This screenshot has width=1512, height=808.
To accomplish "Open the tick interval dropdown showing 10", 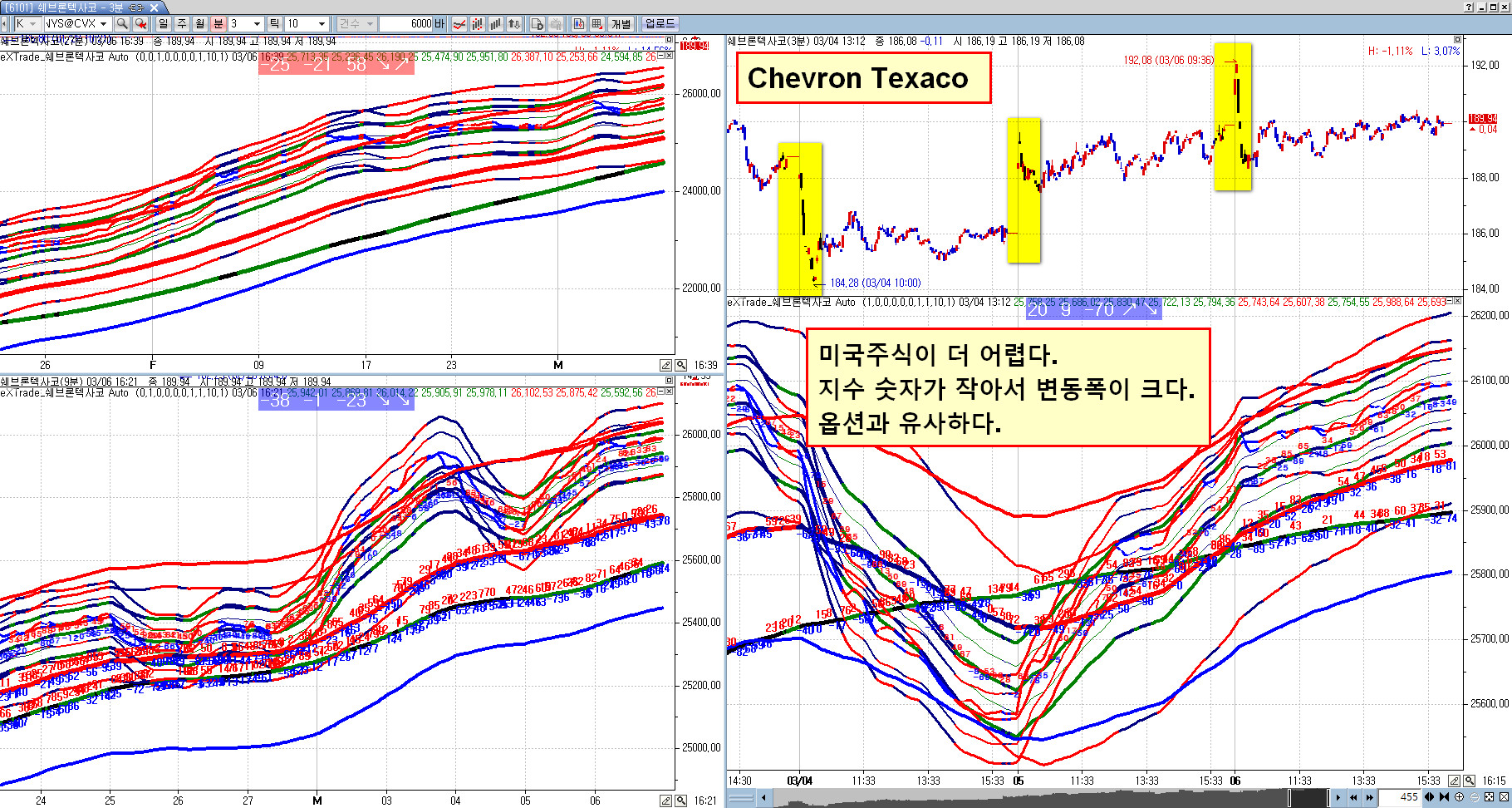I will click(x=322, y=23).
